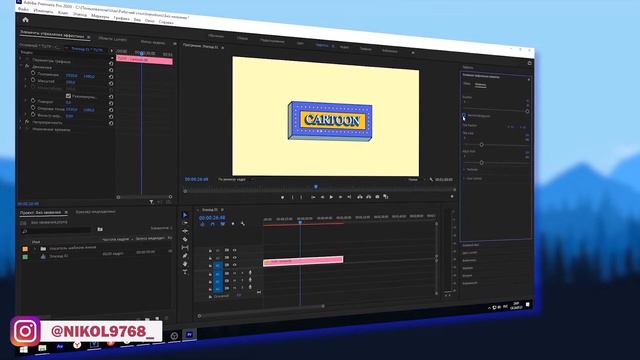
Task: Play the sequence in Program Monitor
Action: (331, 198)
